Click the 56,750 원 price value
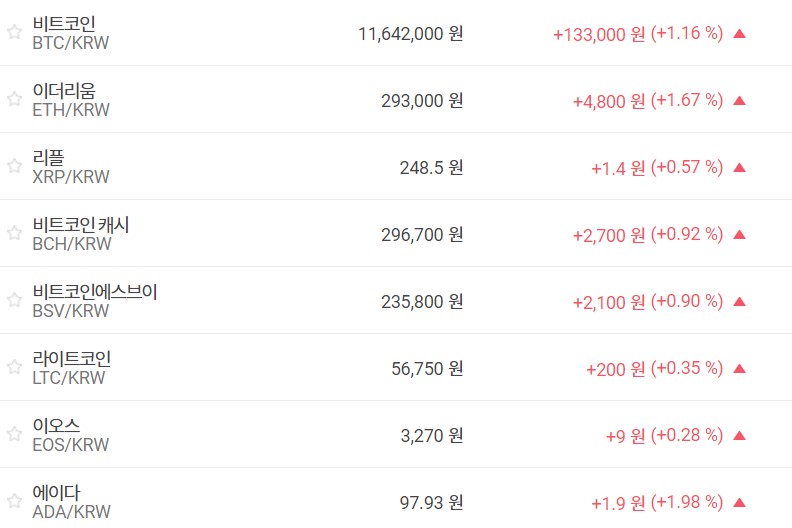The height and width of the screenshot is (528, 792). pos(427,368)
